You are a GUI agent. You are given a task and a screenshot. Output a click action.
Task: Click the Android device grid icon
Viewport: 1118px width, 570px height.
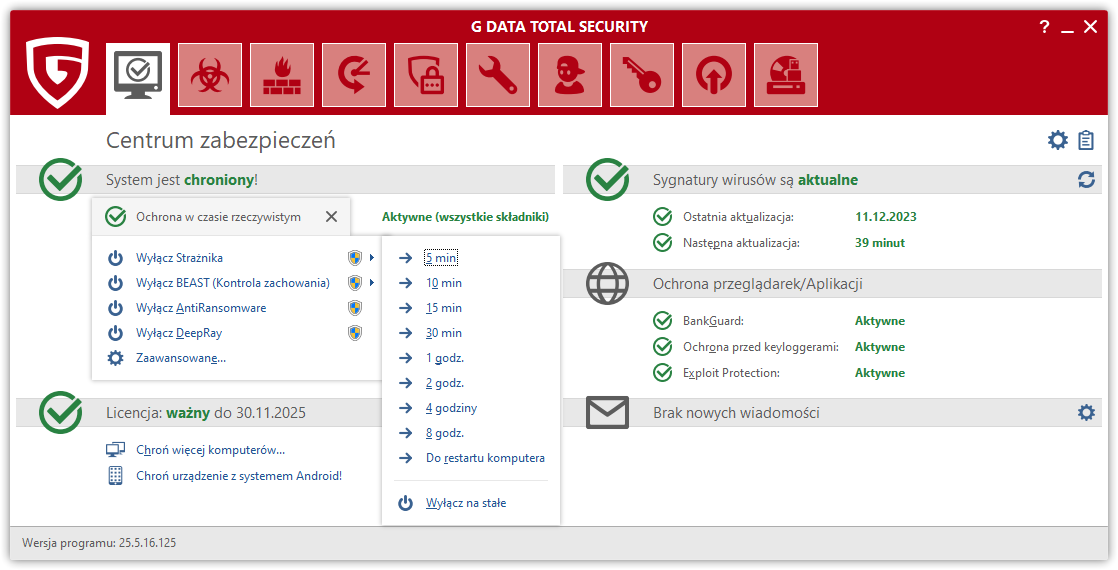[x=116, y=476]
